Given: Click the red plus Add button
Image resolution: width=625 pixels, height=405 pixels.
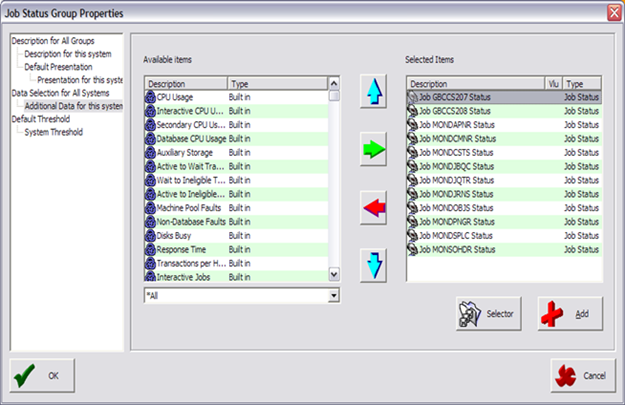Looking at the screenshot, I should click(570, 314).
